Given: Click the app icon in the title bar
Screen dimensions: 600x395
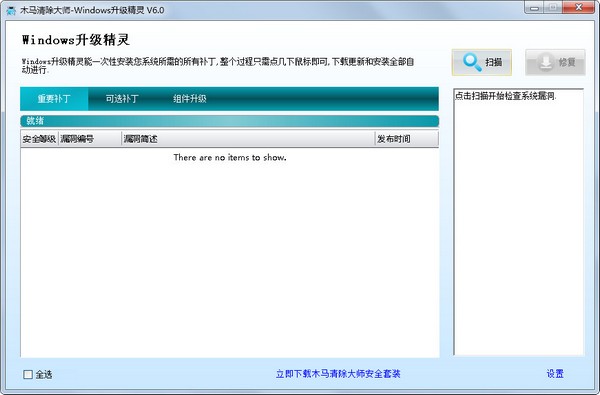Looking at the screenshot, I should (11, 10).
